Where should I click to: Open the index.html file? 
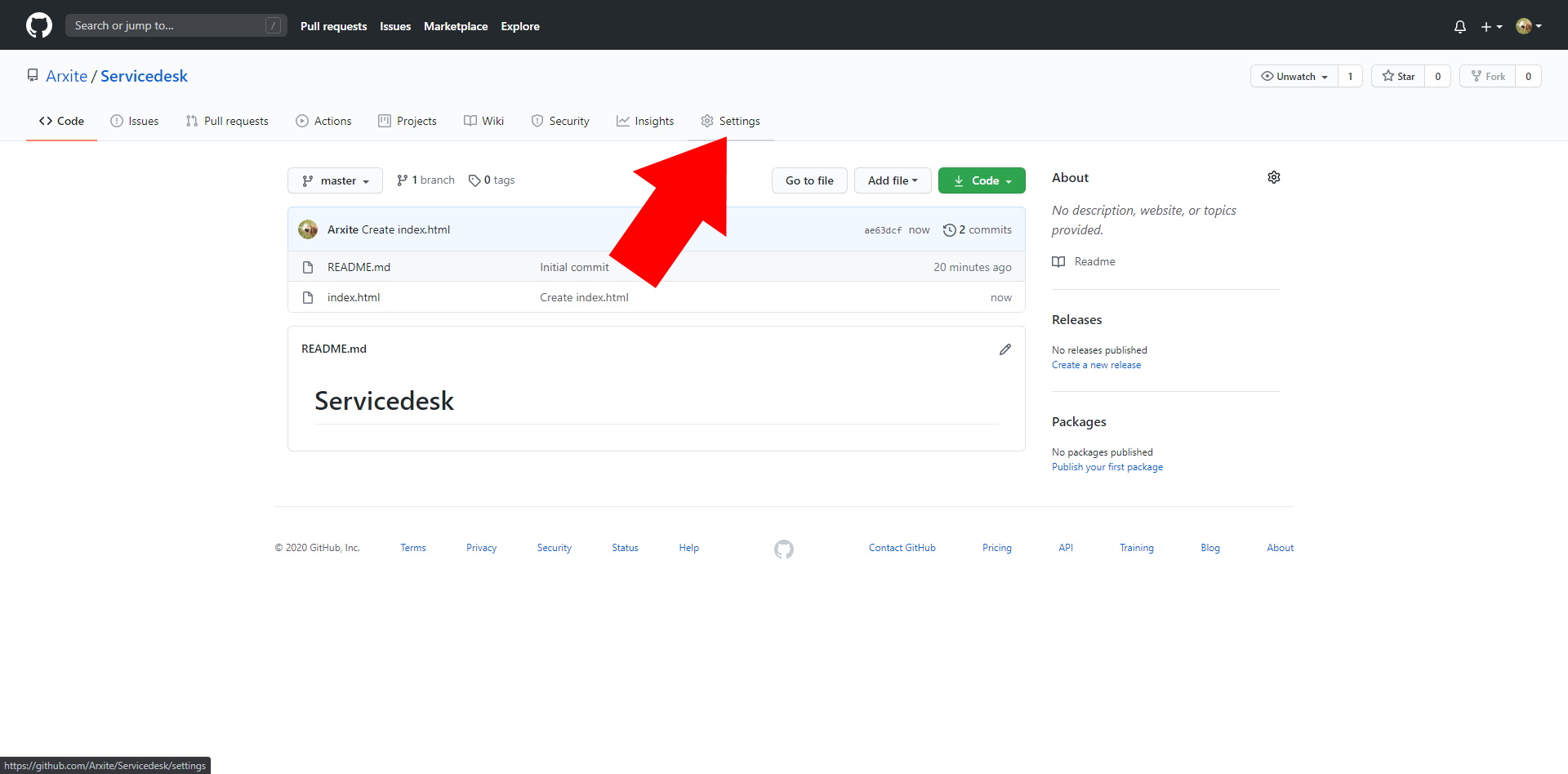(354, 297)
